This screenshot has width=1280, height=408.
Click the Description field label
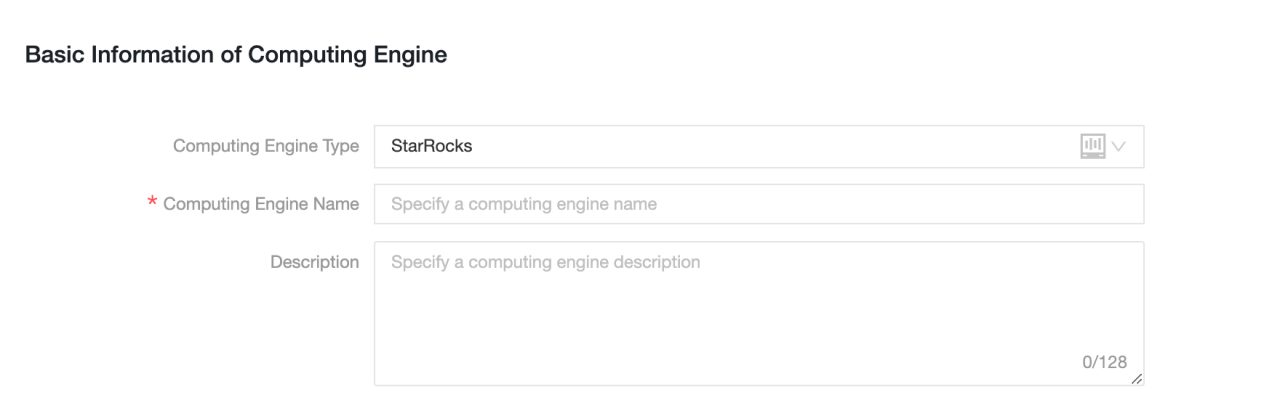point(314,262)
